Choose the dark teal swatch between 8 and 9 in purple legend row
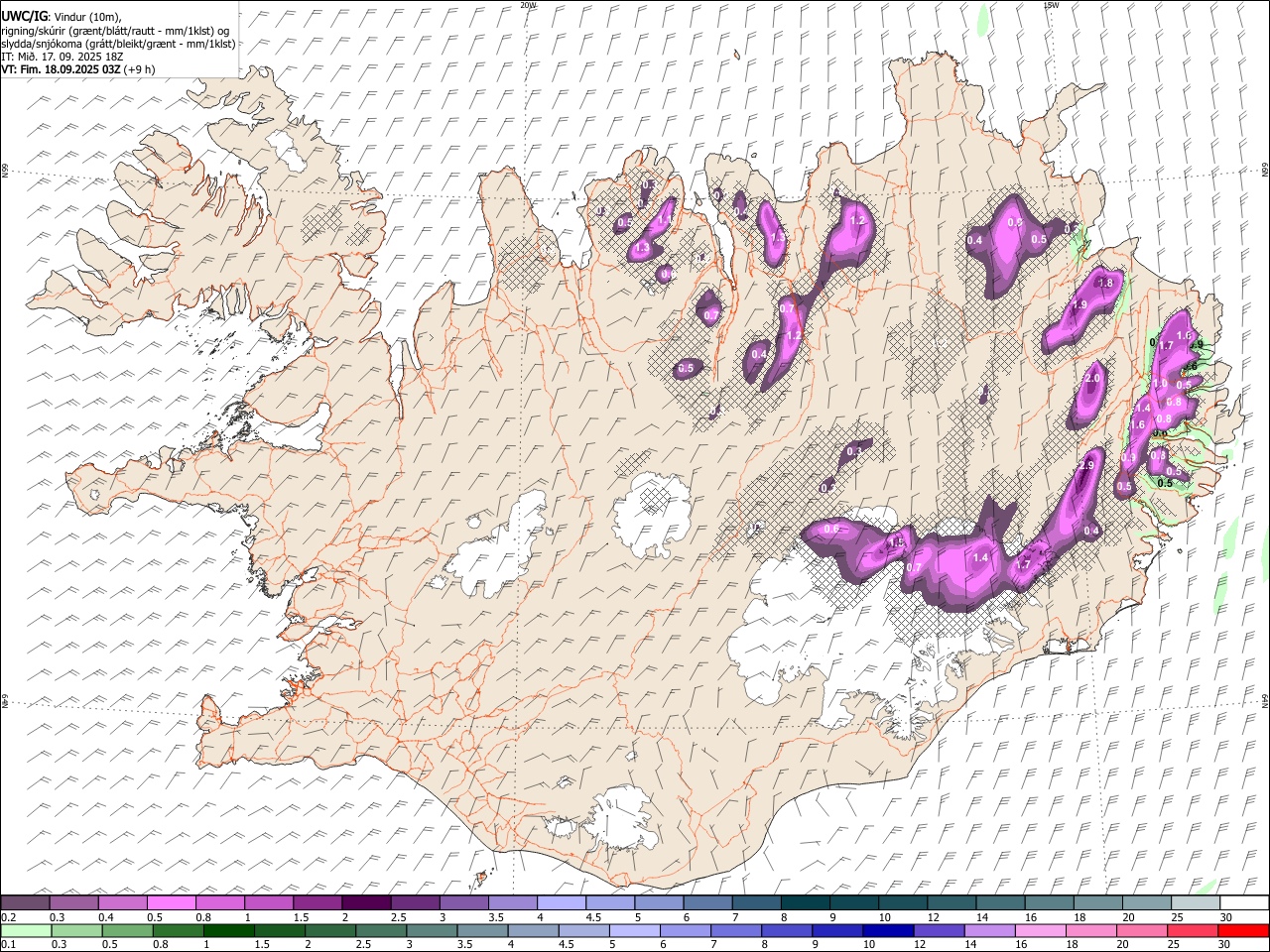 805,903
